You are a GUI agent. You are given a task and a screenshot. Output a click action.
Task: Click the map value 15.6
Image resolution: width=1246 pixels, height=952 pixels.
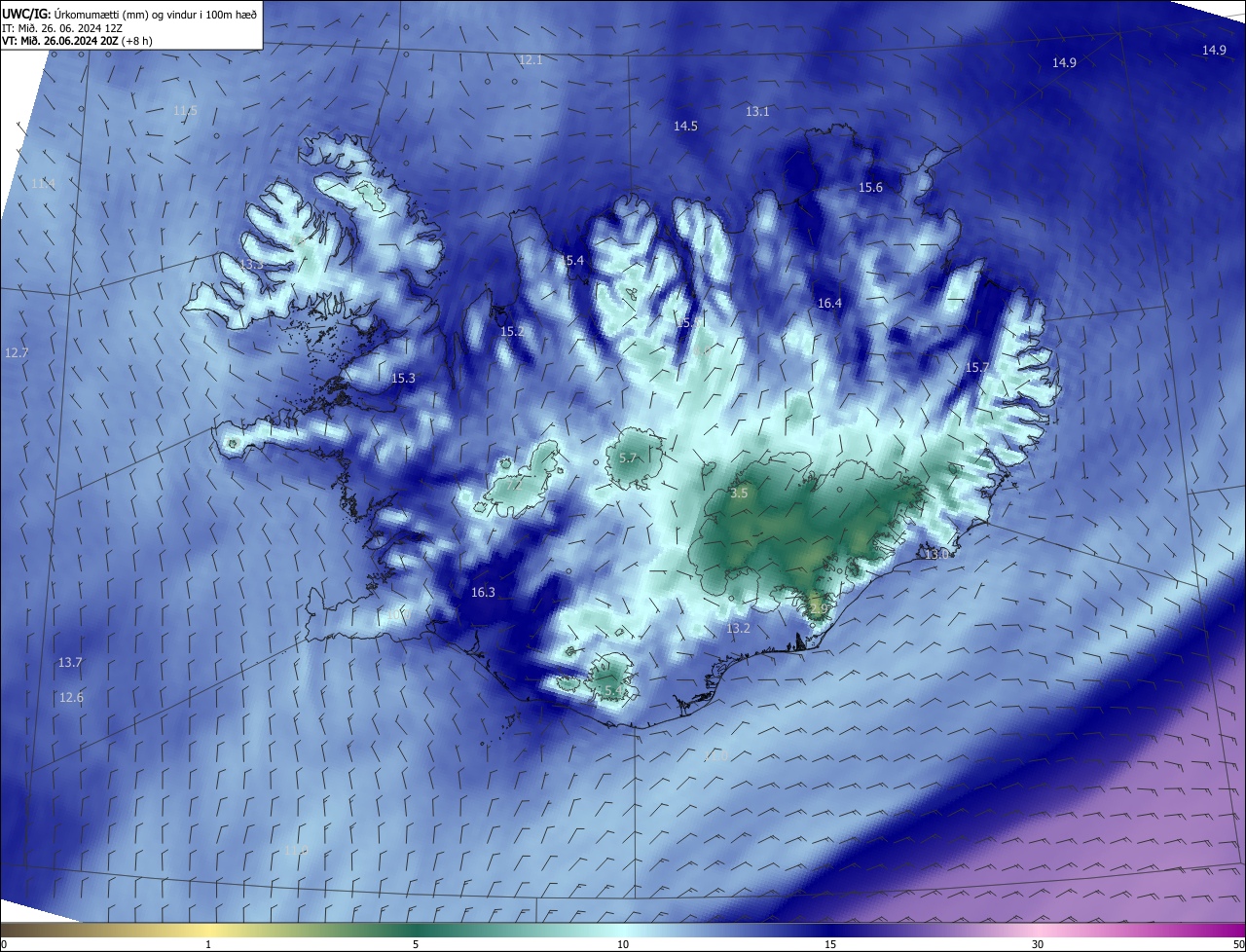point(870,188)
